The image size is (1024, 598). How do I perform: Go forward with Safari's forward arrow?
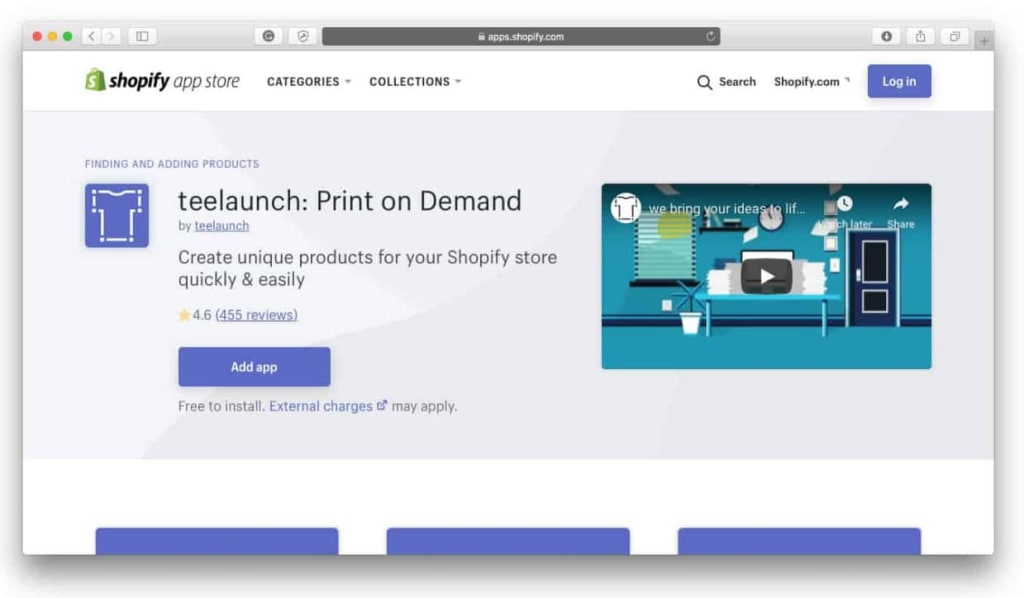tap(111, 37)
